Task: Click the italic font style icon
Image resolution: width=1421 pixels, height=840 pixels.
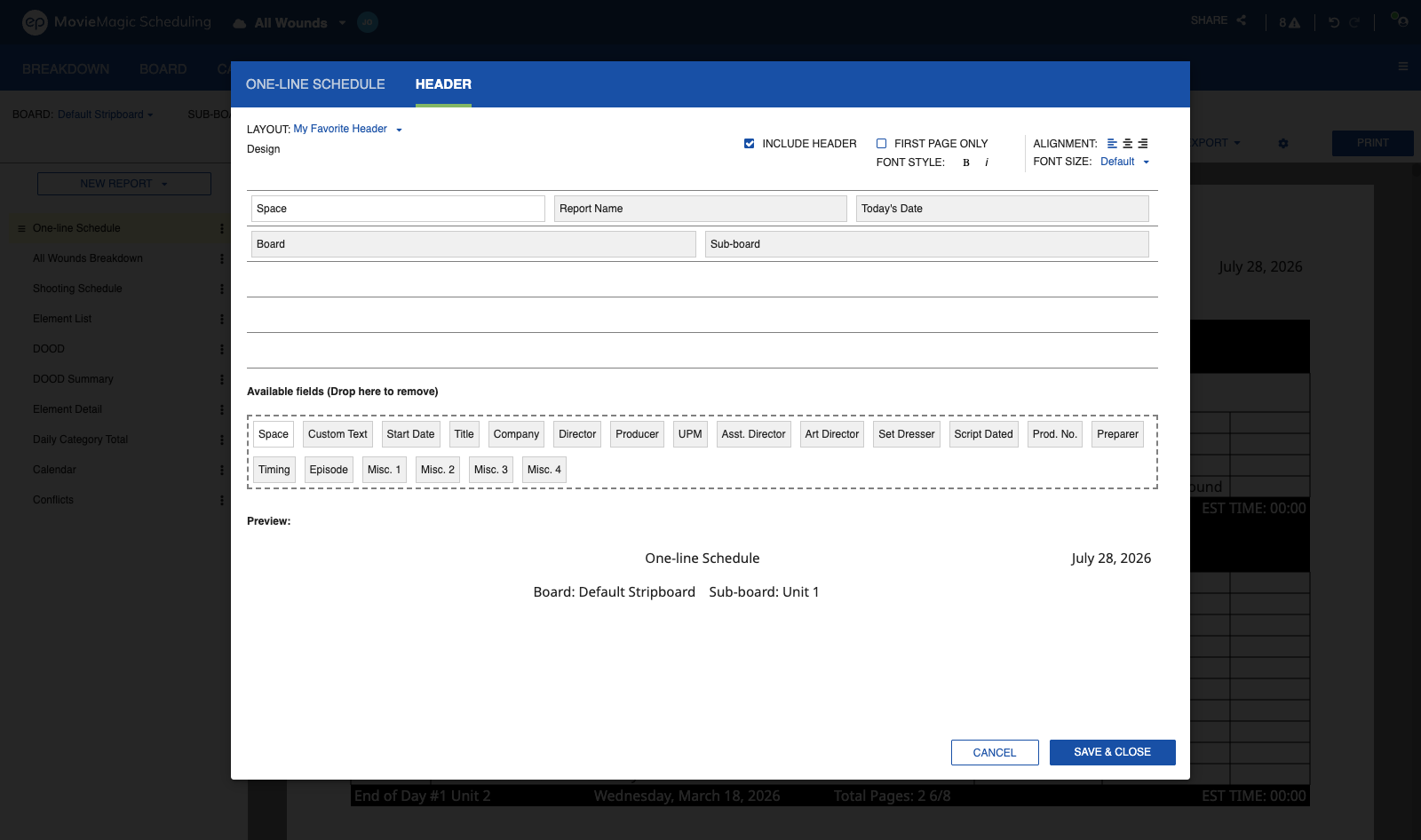Action: point(987,162)
